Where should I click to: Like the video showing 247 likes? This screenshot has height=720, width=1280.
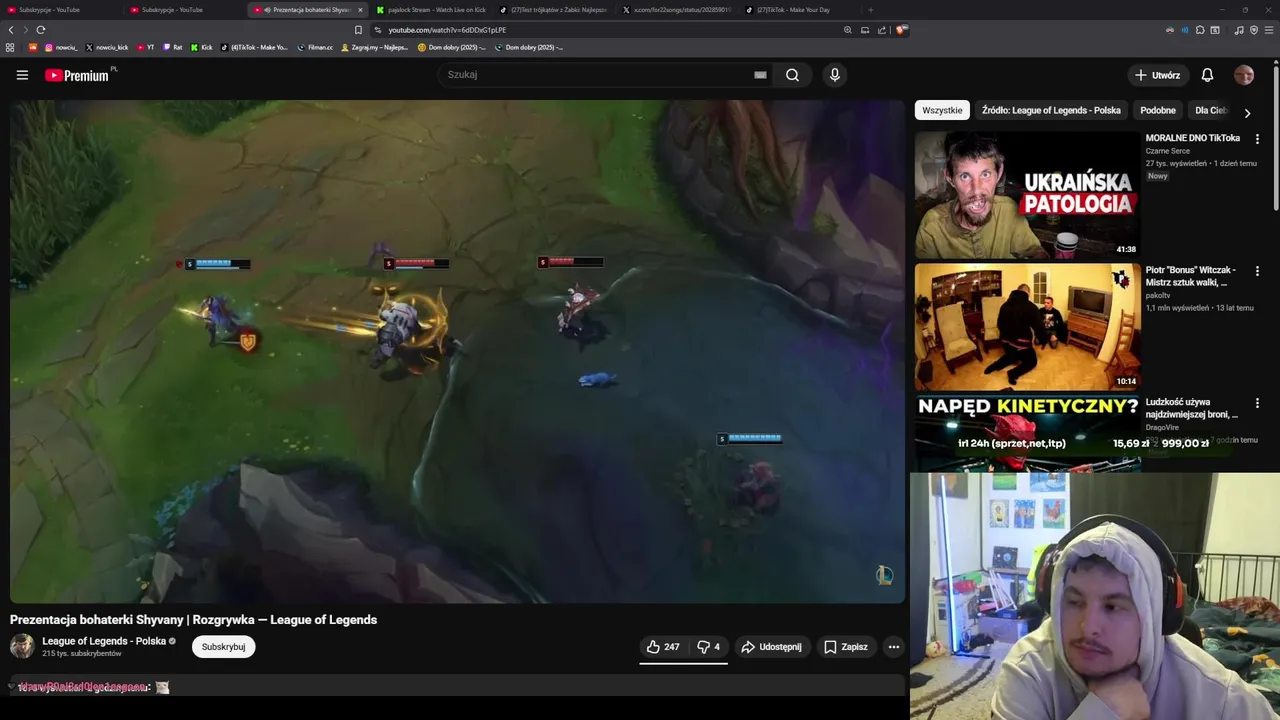[x=662, y=647]
